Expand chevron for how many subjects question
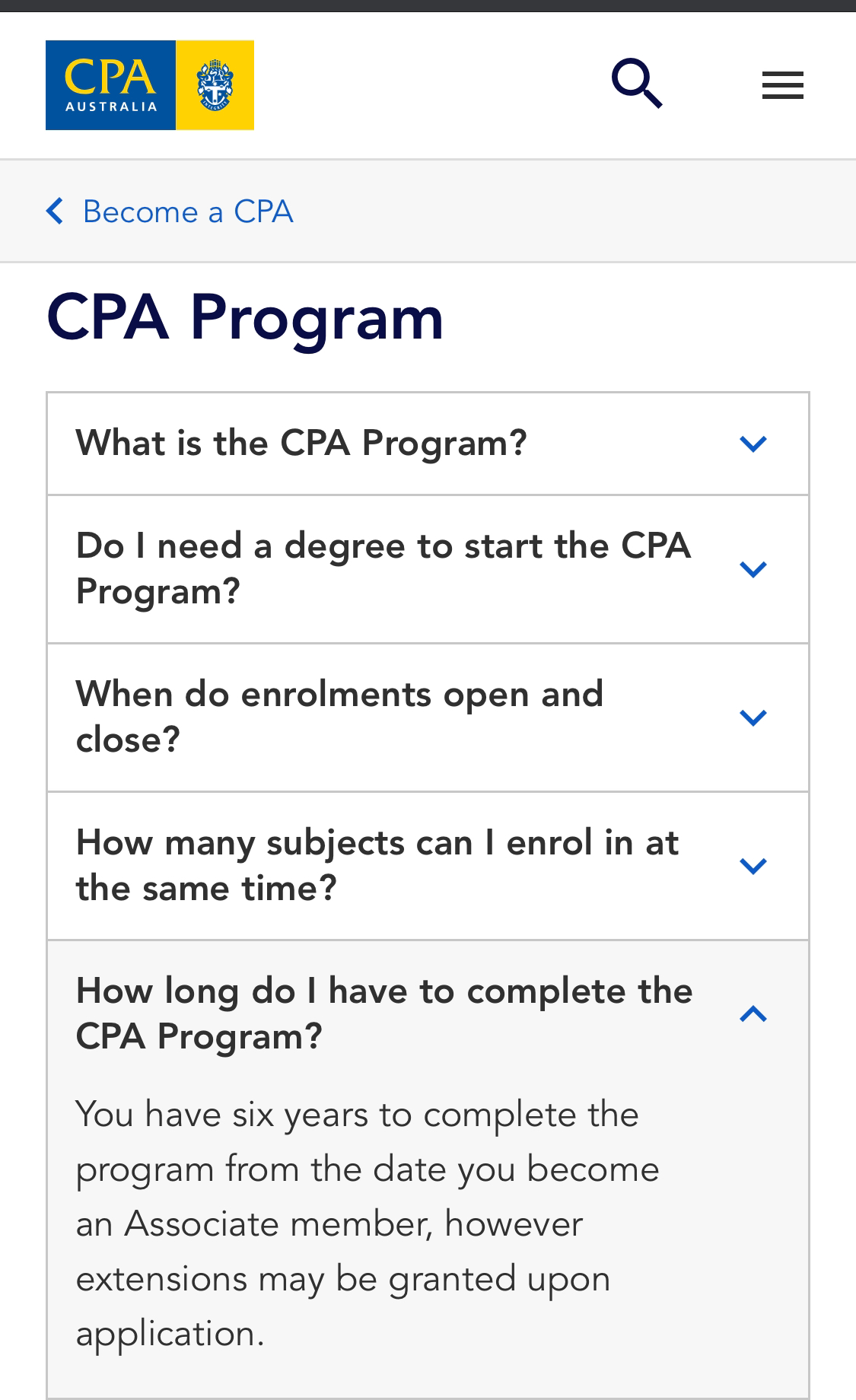This screenshot has width=856, height=1400. 753,866
